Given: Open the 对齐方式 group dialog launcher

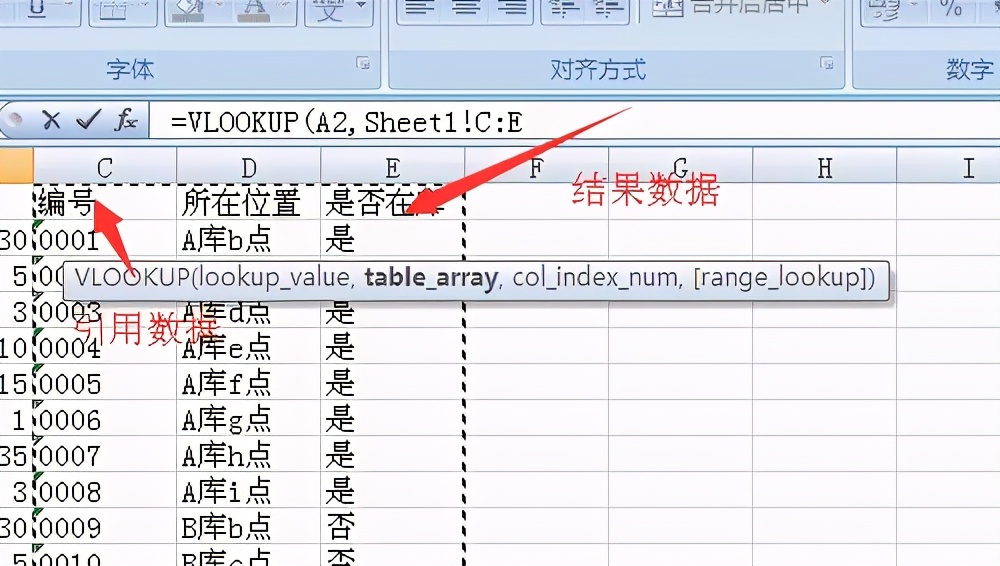Looking at the screenshot, I should pyautogui.click(x=827, y=63).
